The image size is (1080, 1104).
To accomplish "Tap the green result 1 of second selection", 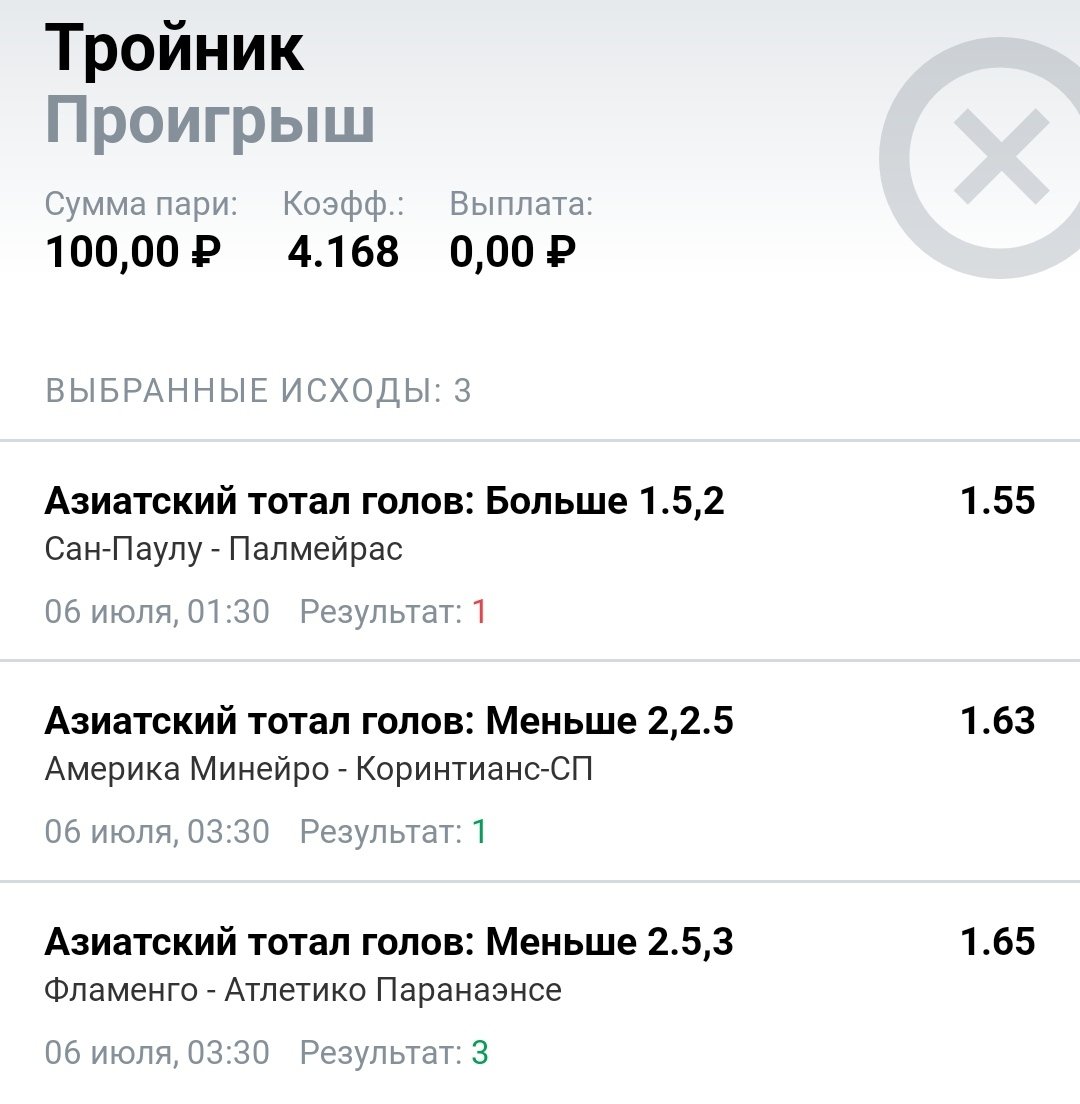I will pyautogui.click(x=479, y=831).
